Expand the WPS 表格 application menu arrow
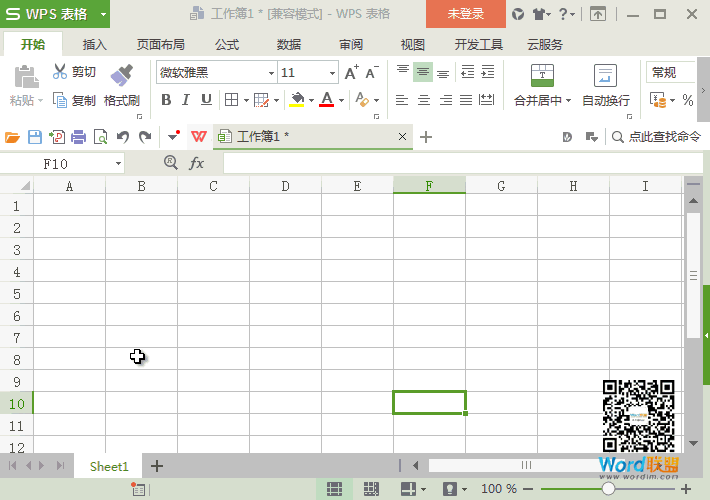The height and width of the screenshot is (500, 710). pos(104,14)
